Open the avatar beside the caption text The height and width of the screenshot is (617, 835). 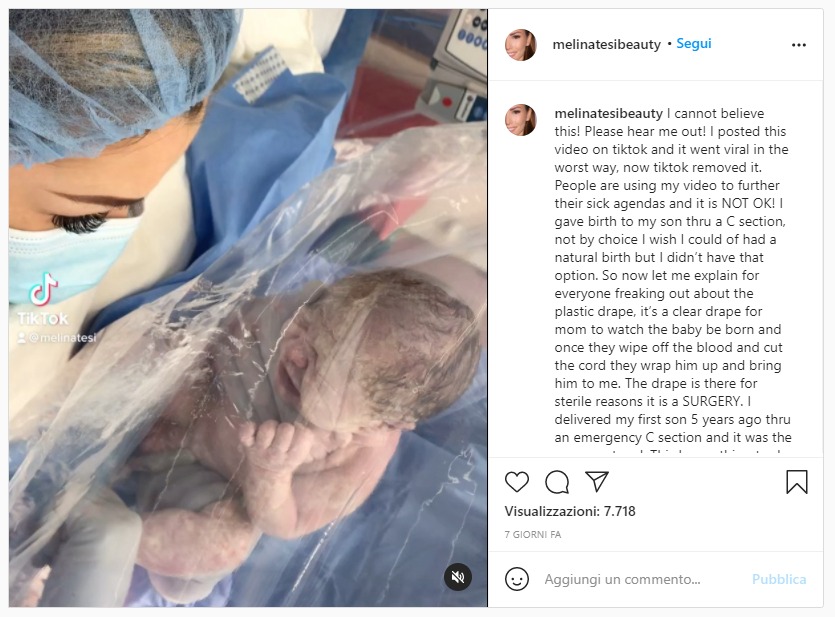pos(520,120)
